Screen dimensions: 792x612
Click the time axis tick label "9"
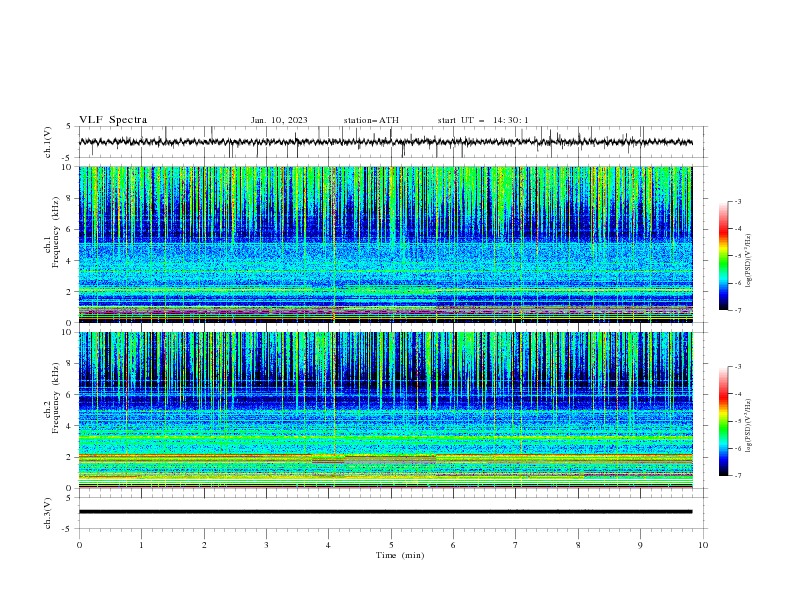pyautogui.click(x=640, y=545)
